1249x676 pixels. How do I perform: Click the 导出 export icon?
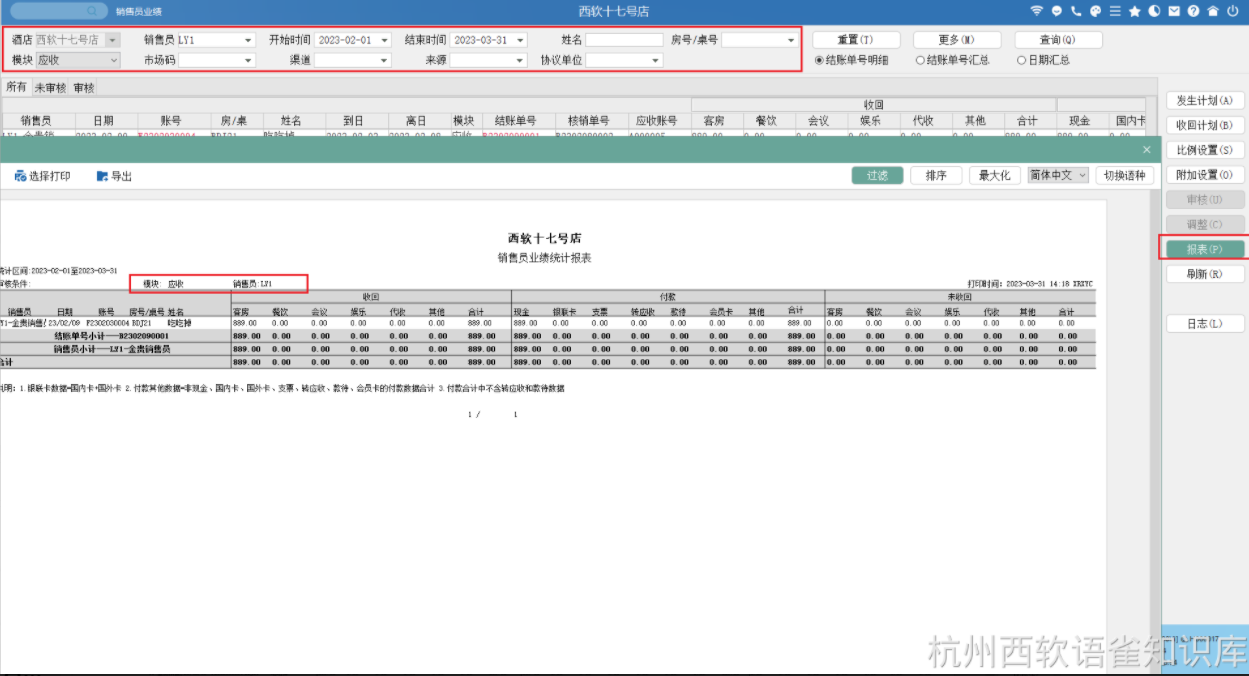tap(102, 176)
